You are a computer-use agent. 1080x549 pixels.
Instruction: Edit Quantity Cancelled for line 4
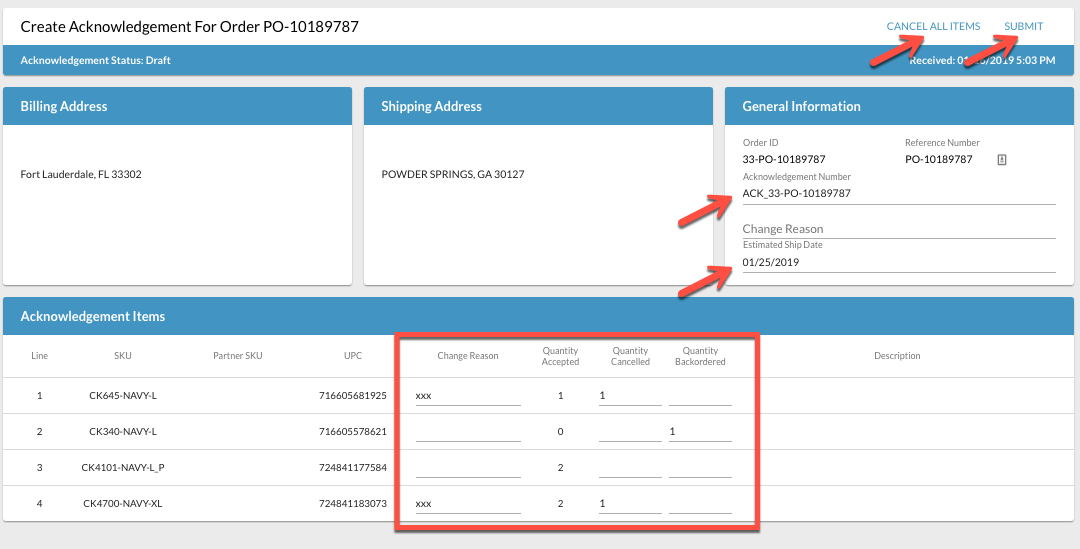pos(629,504)
